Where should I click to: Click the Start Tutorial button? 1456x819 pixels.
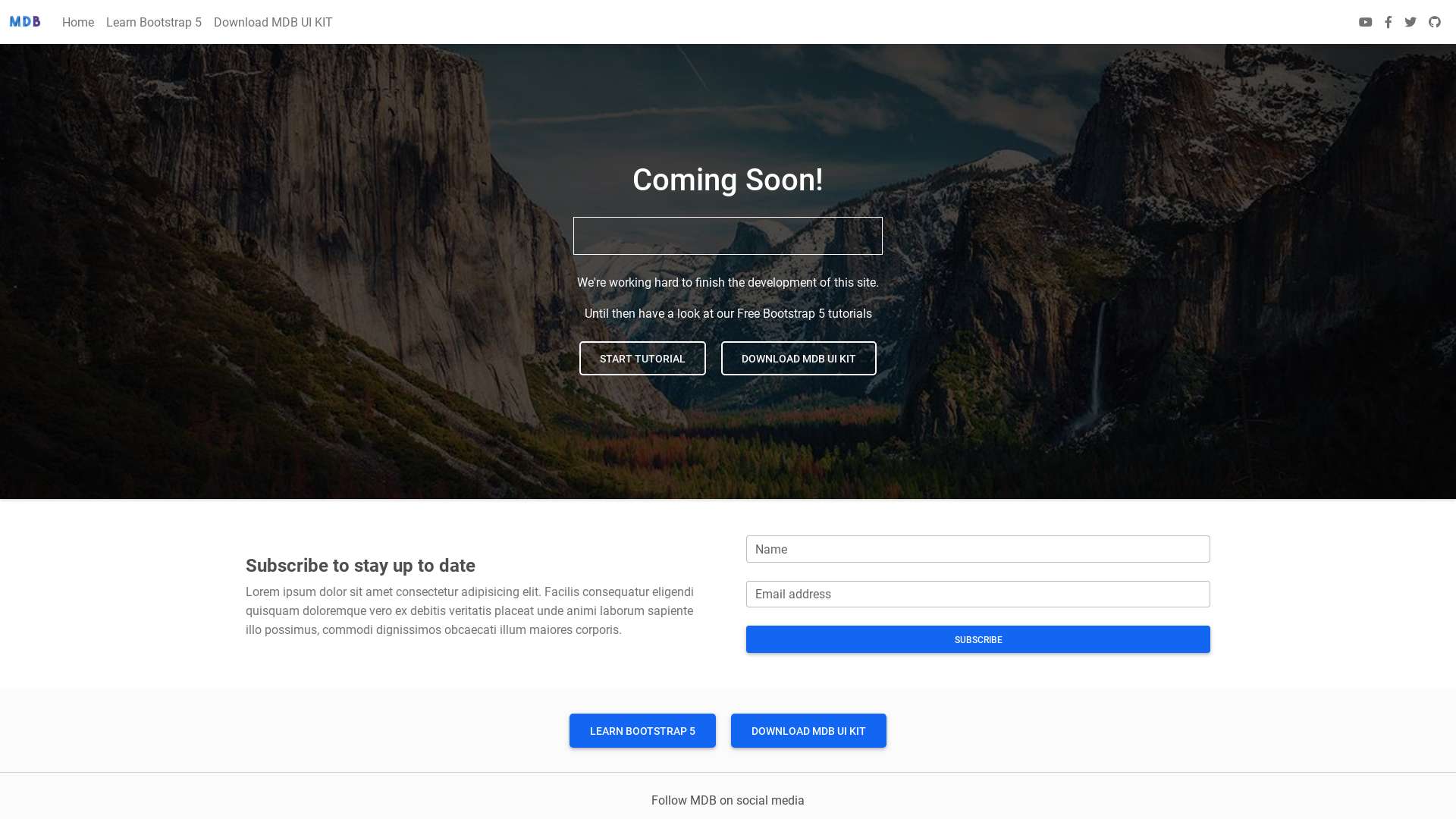point(642,359)
